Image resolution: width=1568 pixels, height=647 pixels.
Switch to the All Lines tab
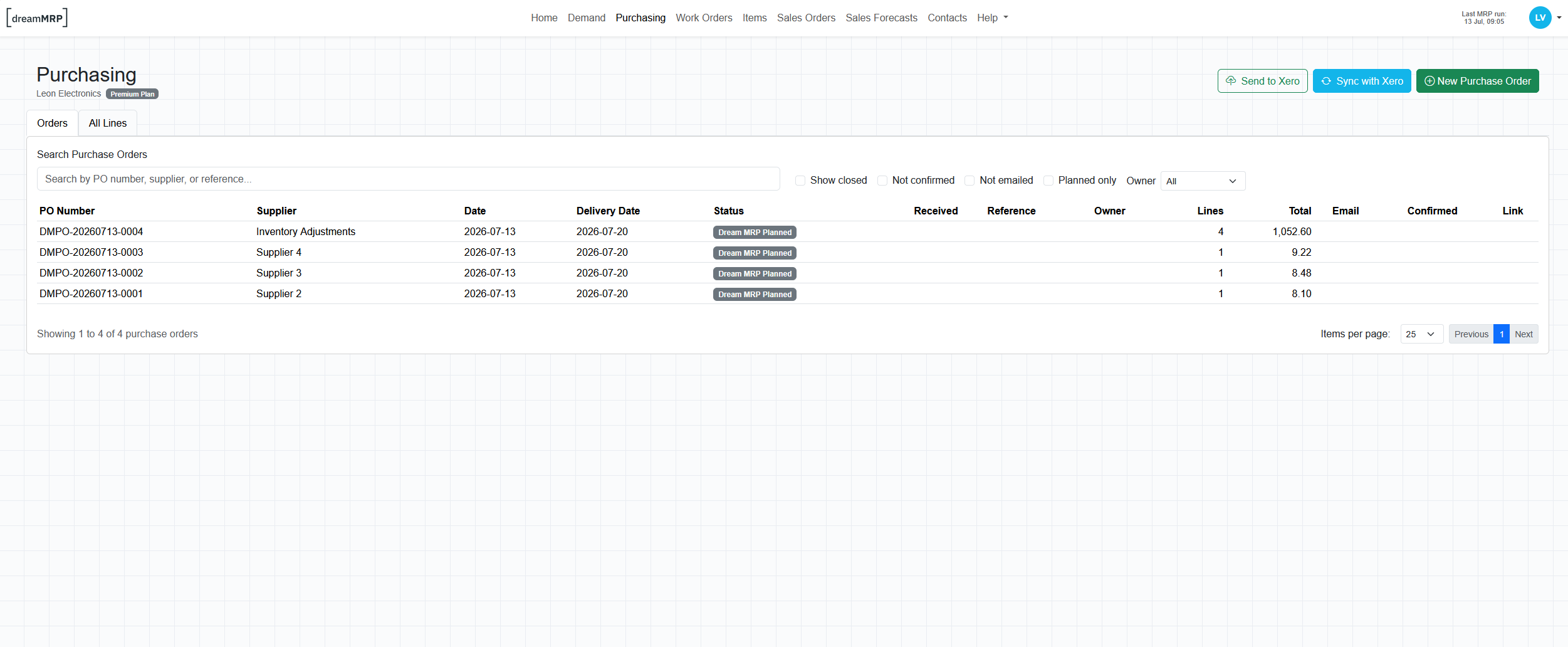pyautogui.click(x=108, y=123)
